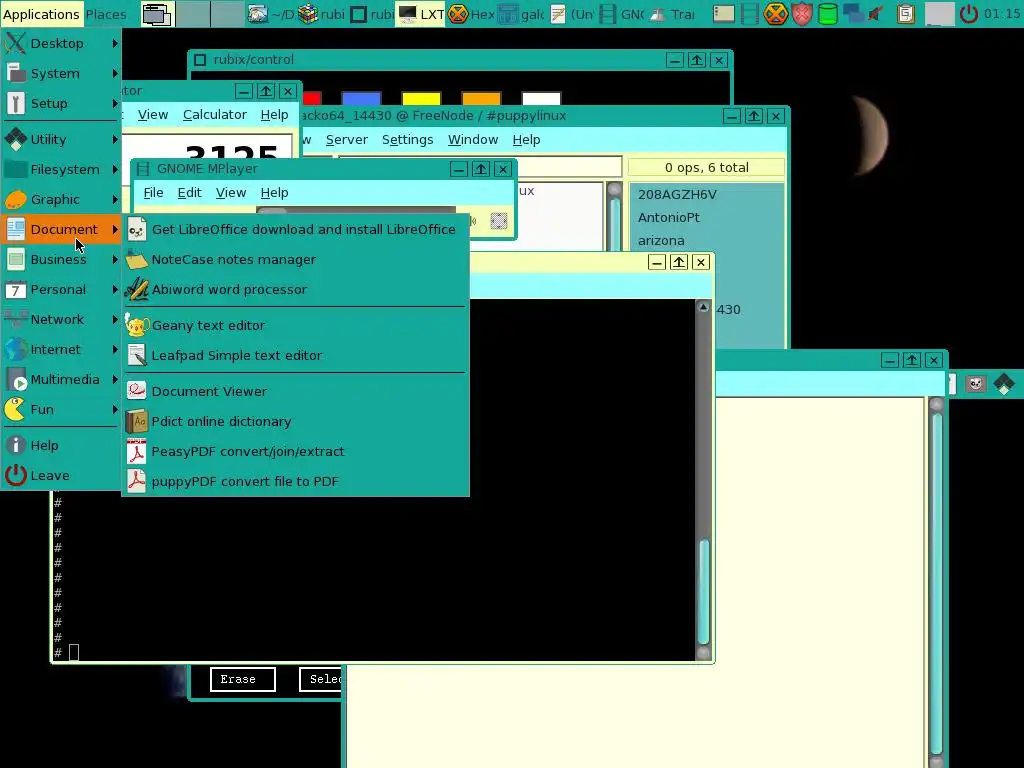
Task: Open the Places menu in top panel
Action: point(106,14)
